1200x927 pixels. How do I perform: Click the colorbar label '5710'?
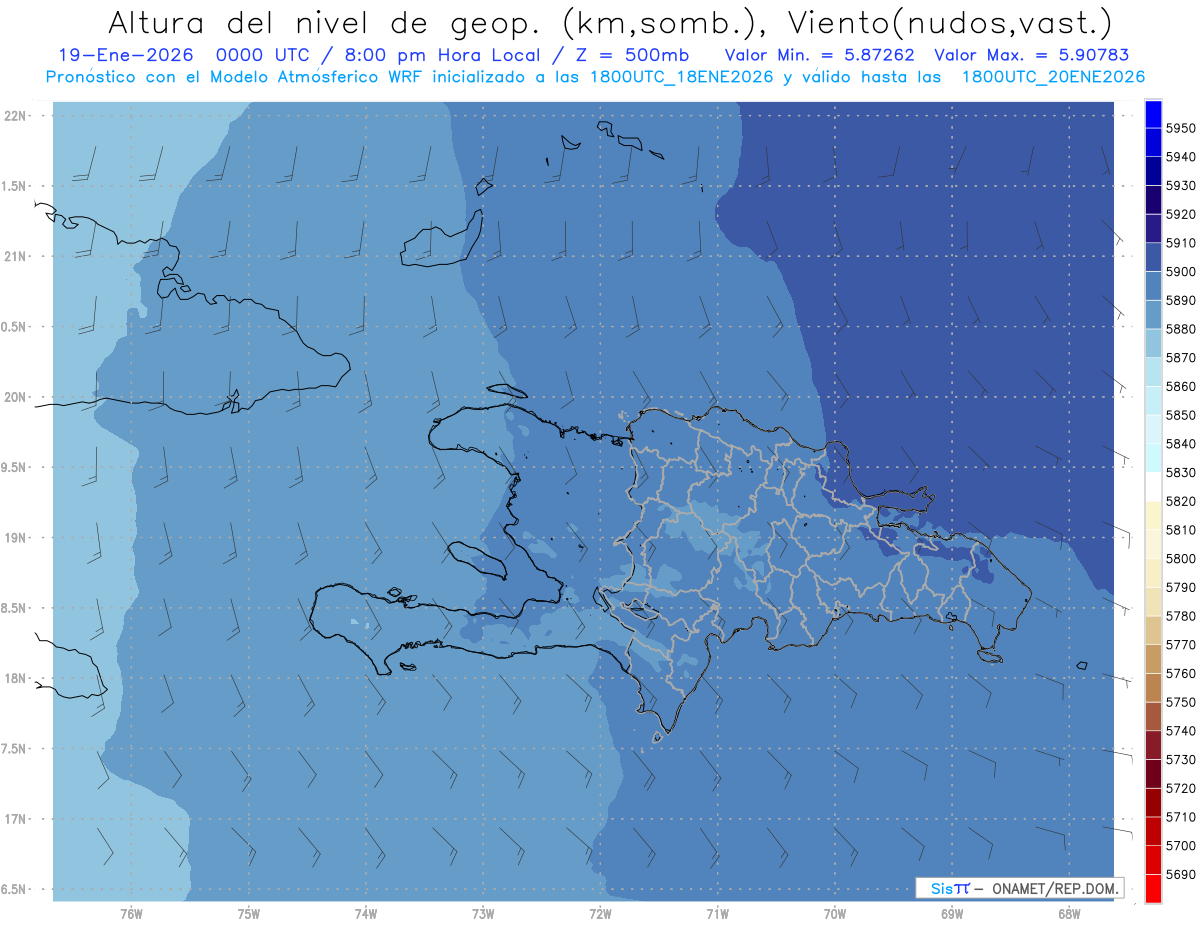click(1179, 817)
